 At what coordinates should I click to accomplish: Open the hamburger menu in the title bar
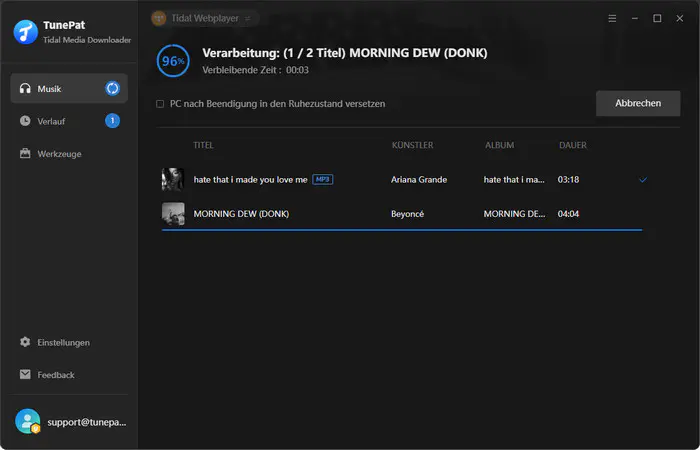[612, 18]
